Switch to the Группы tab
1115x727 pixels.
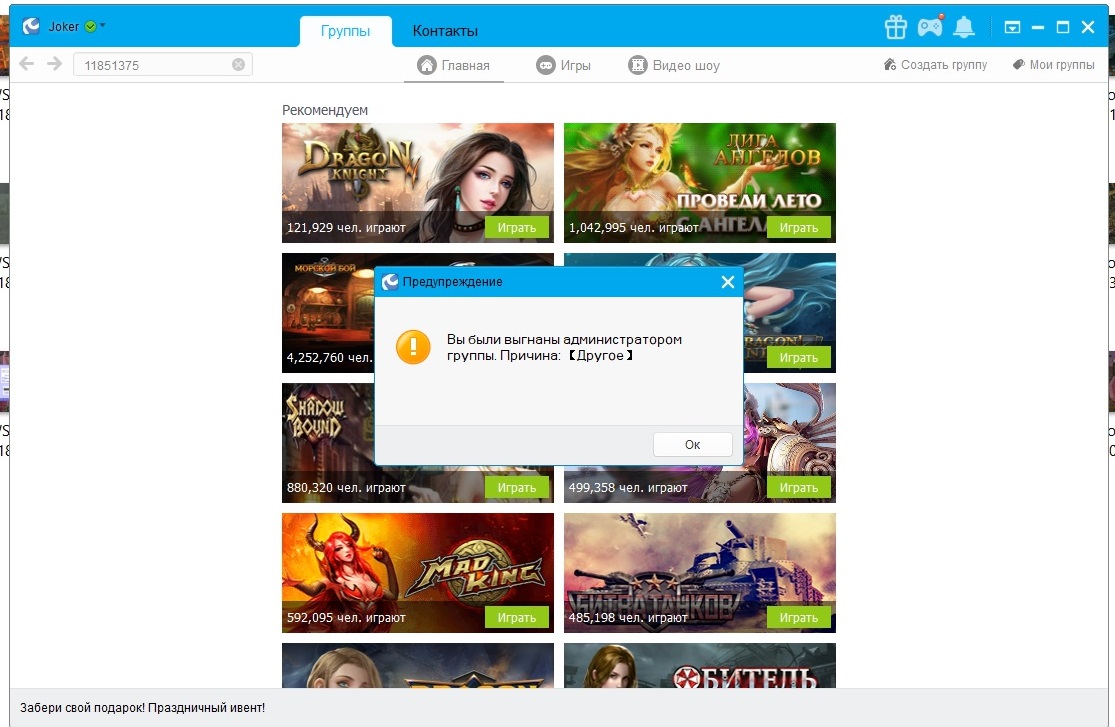point(345,31)
